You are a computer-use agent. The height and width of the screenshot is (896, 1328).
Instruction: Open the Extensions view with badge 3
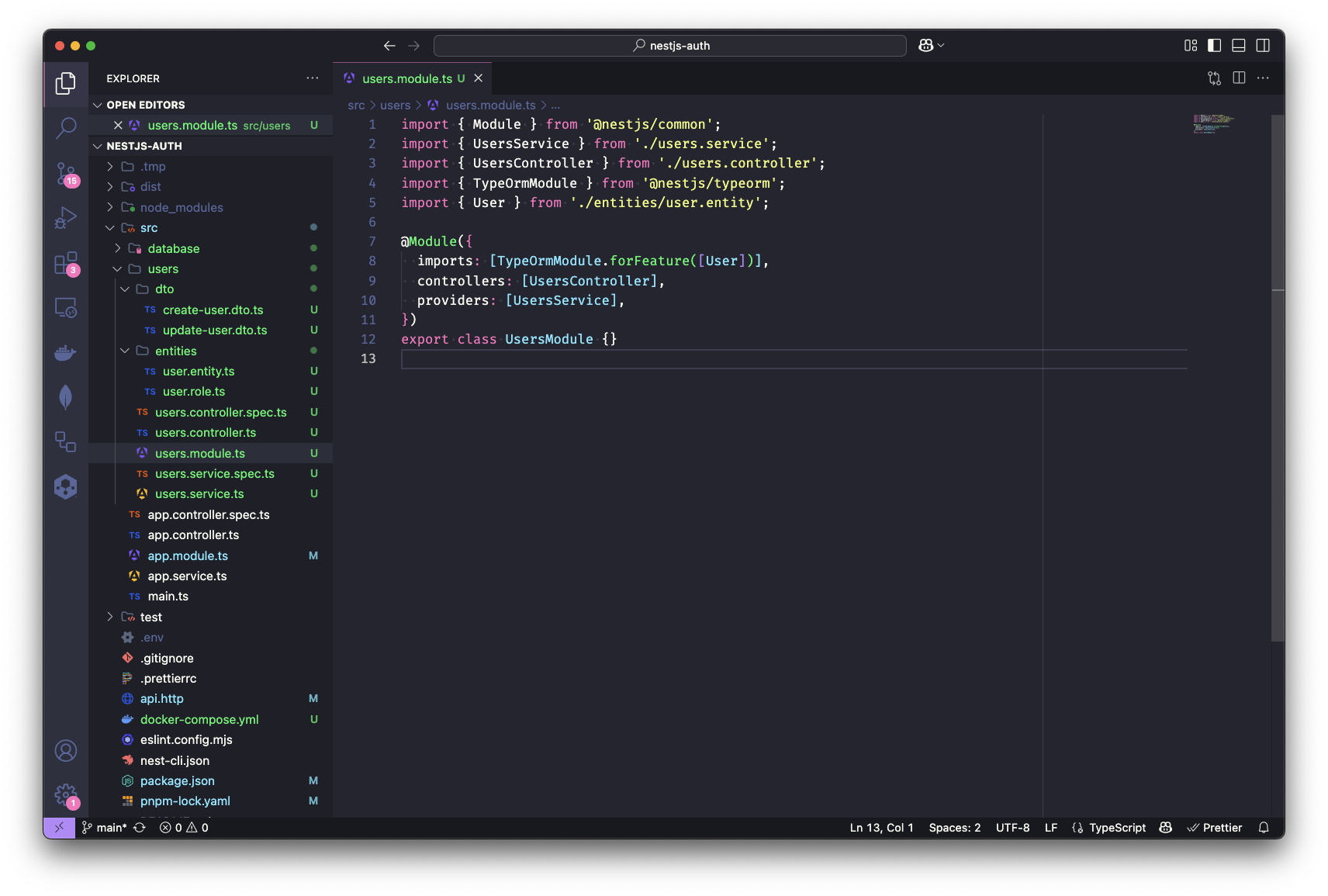coord(66,264)
